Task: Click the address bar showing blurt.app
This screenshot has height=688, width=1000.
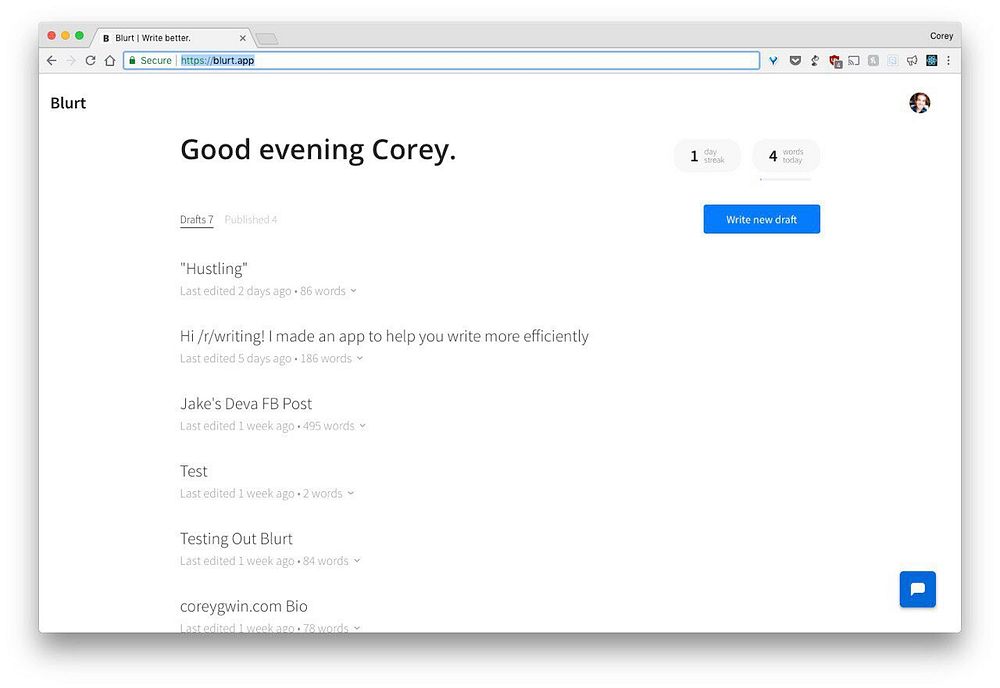Action: click(x=441, y=61)
